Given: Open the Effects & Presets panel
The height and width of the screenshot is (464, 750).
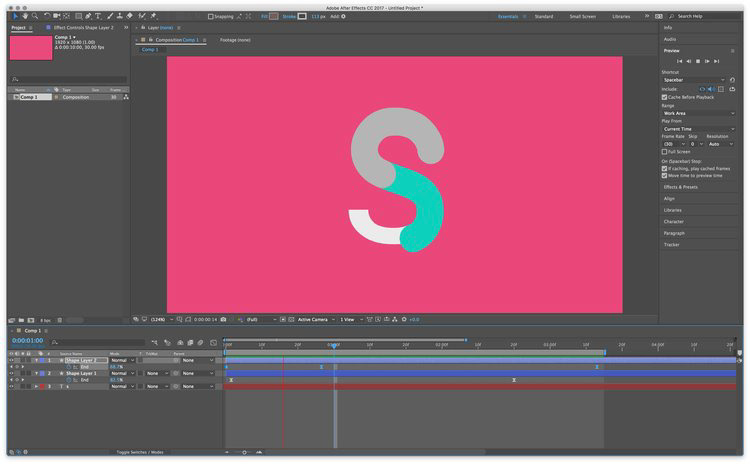Looking at the screenshot, I should click(680, 187).
